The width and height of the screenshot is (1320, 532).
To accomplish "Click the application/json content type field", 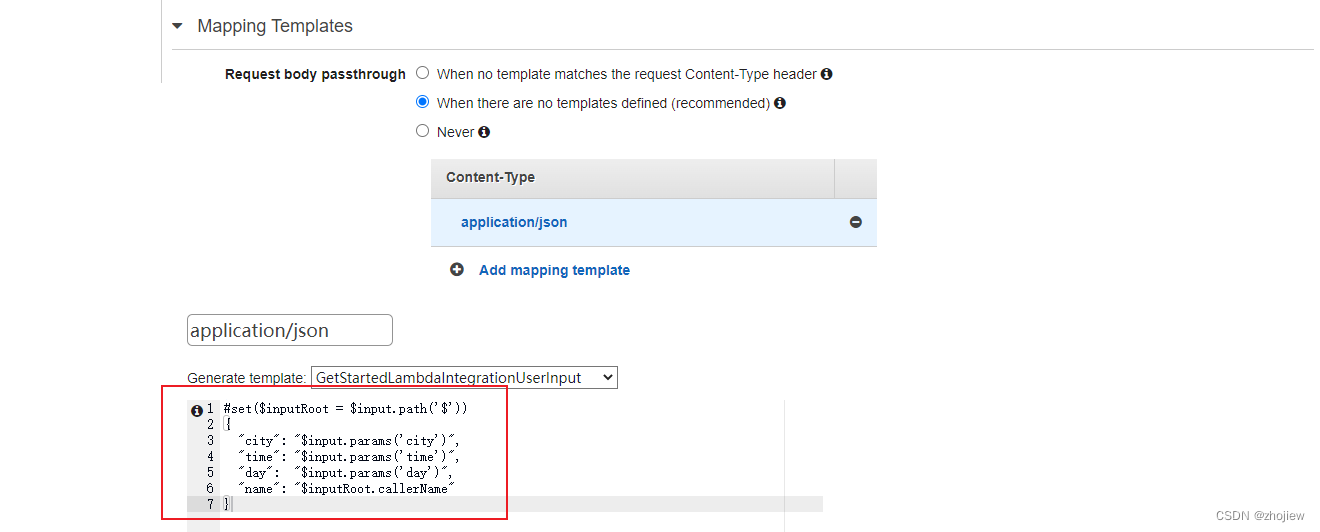I will click(x=290, y=330).
